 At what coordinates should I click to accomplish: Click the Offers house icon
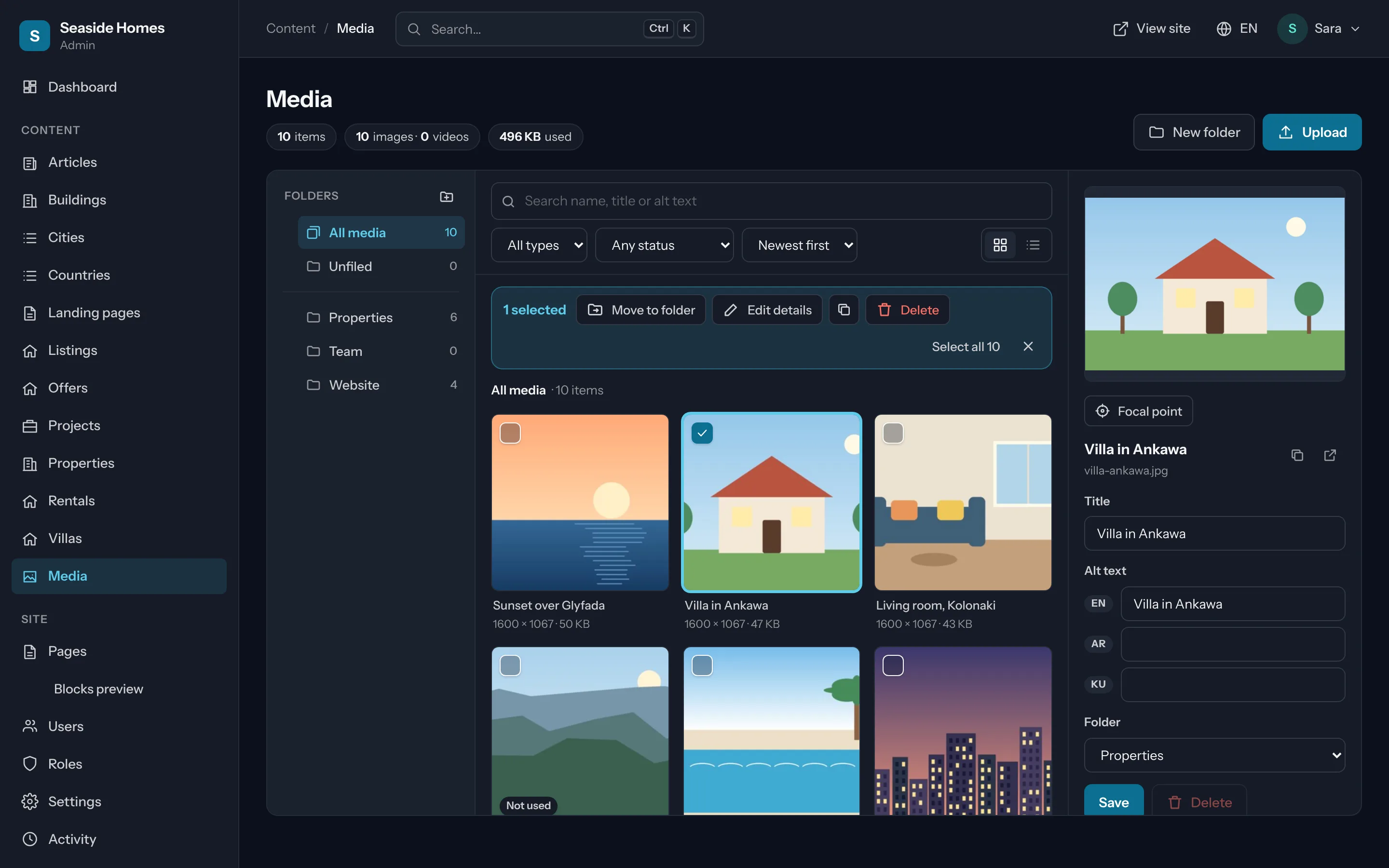(30, 389)
